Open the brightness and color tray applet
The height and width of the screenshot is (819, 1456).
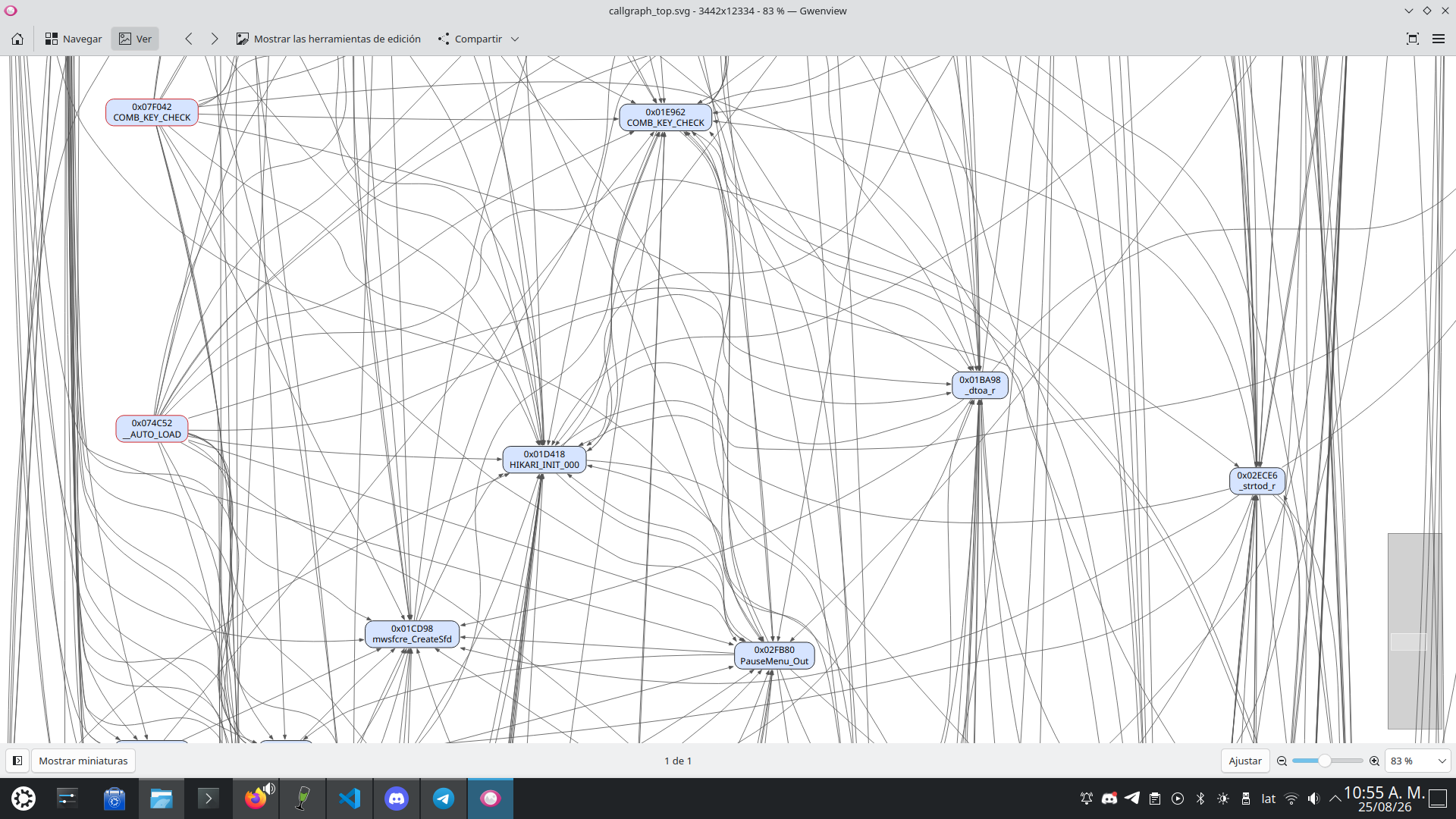click(x=1223, y=799)
